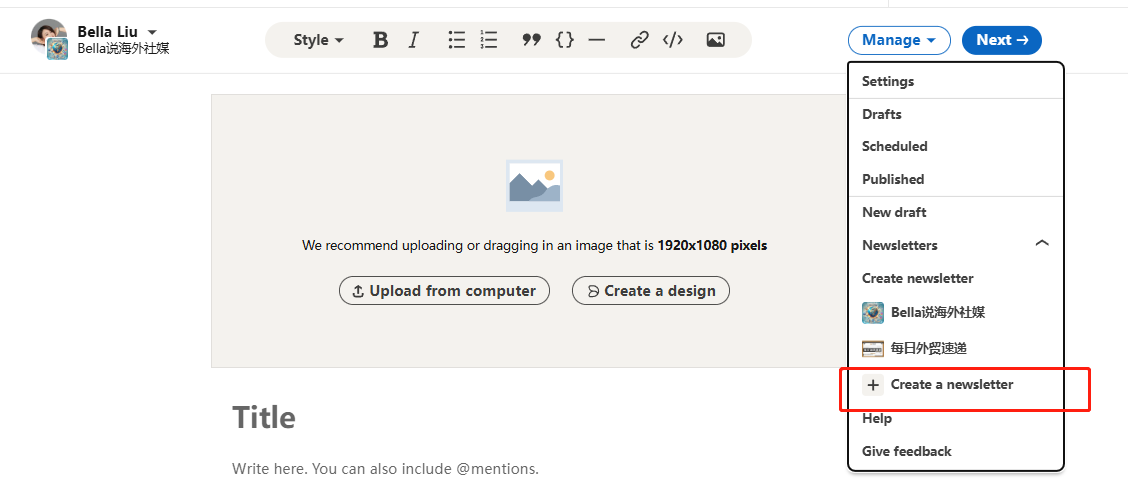Open the Style dropdown
The width and height of the screenshot is (1128, 503).
318,40
